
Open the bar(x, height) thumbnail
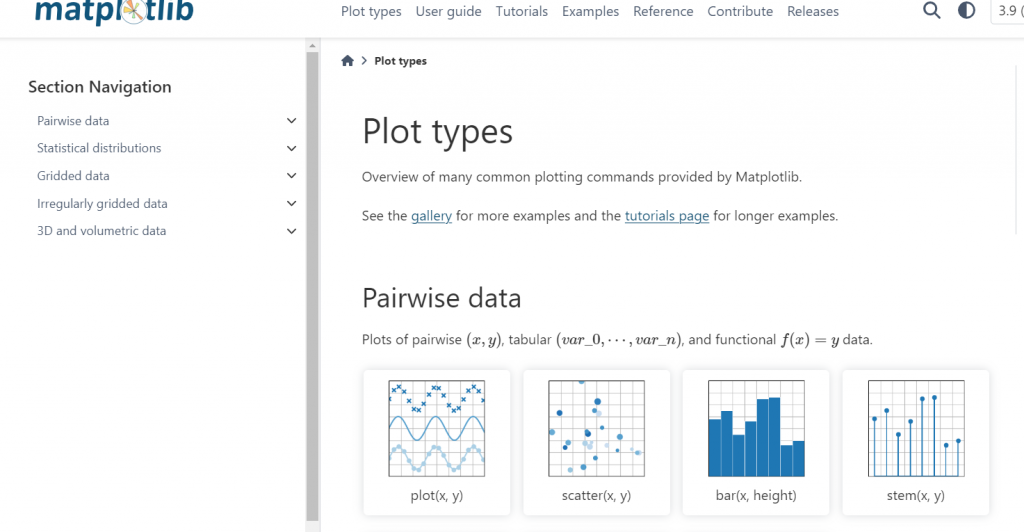click(756, 440)
